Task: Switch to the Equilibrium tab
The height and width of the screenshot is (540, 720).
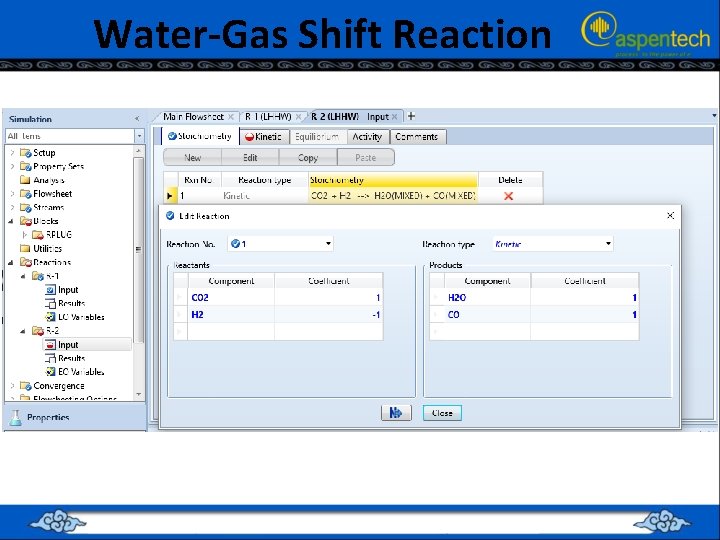Action: 317,137
